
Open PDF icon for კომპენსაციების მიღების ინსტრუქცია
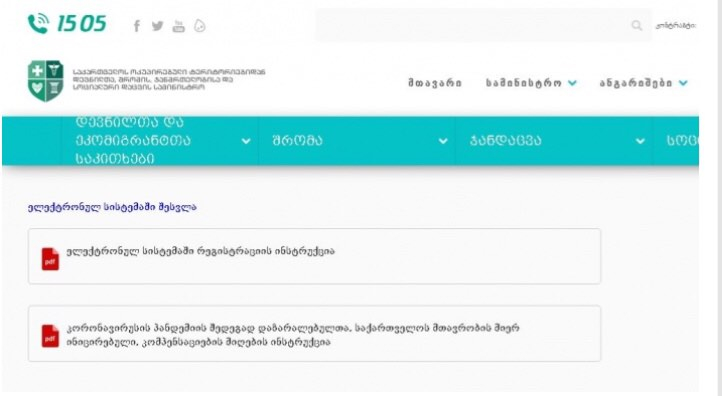(x=50, y=336)
